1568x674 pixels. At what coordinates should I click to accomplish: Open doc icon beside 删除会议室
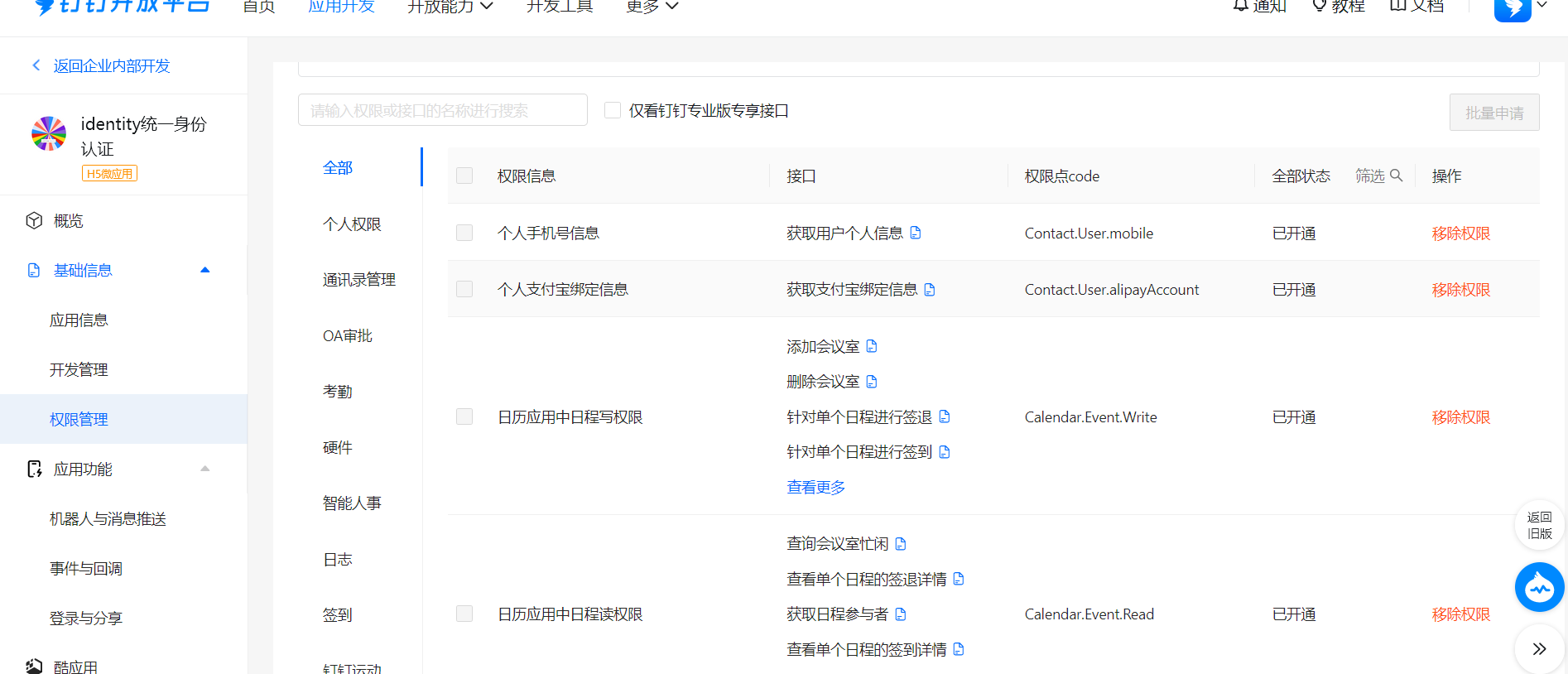click(872, 381)
